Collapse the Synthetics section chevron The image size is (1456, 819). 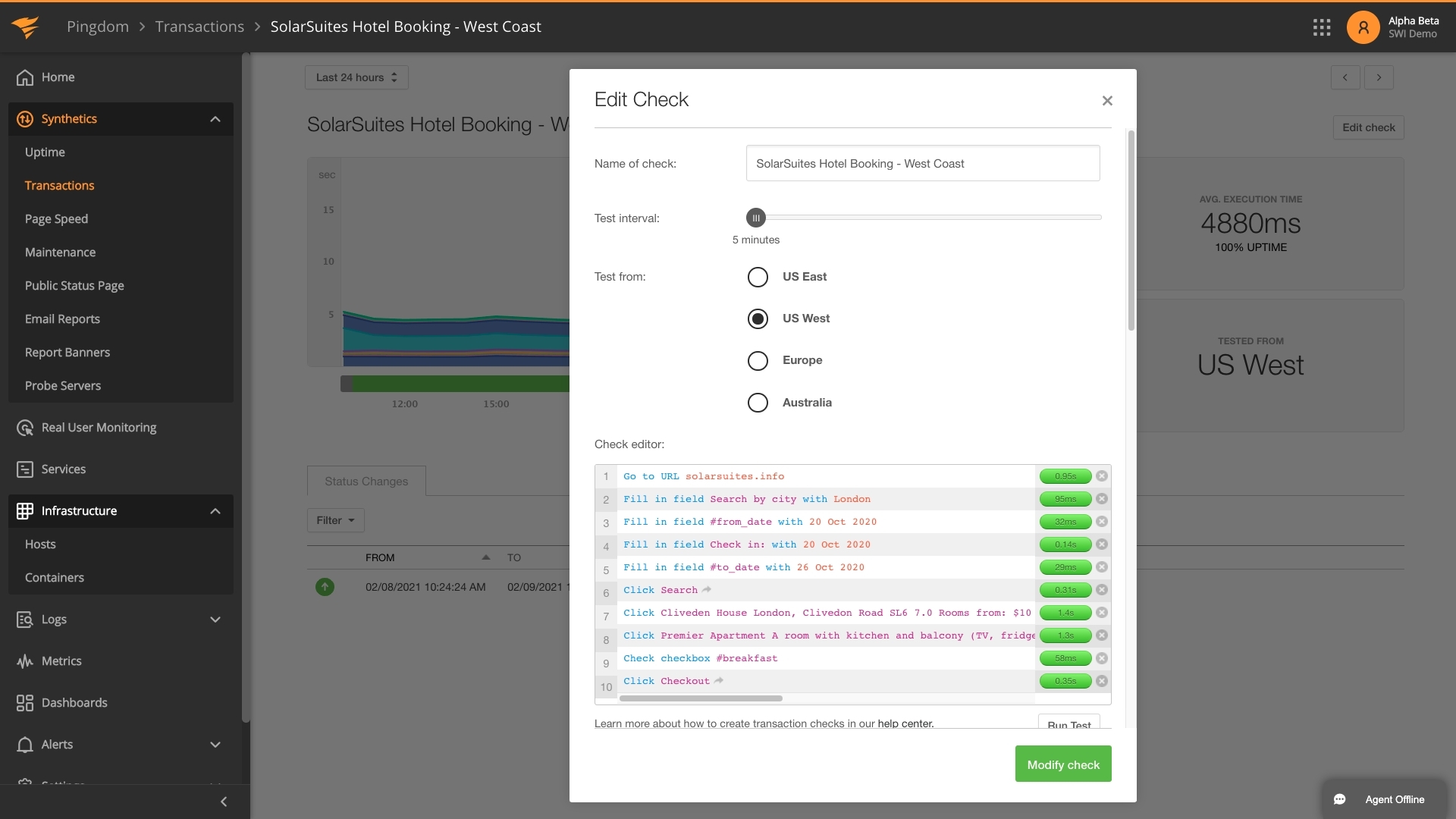tap(215, 119)
